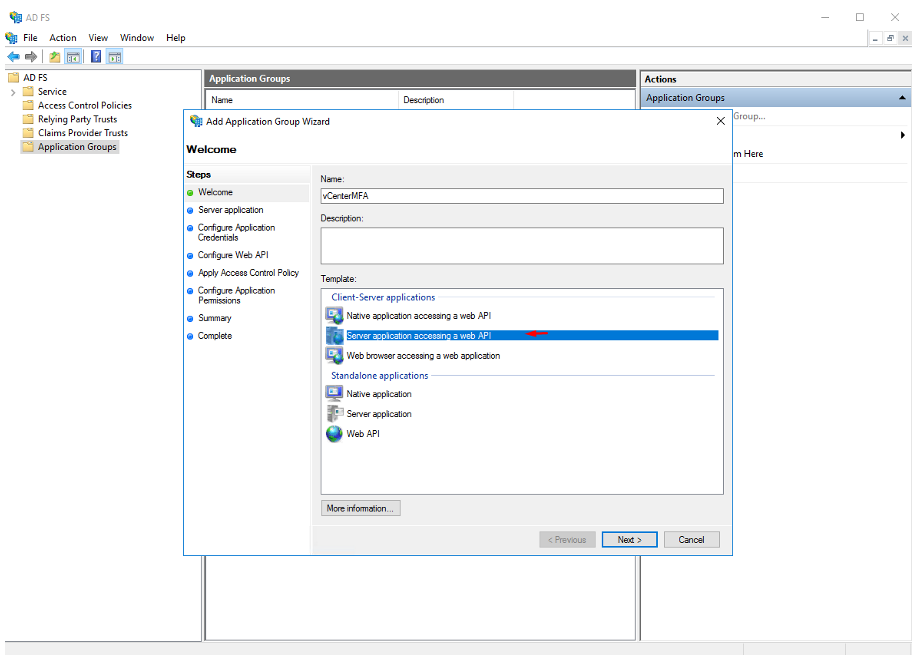This screenshot has height=660, width=916.
Task: Open the Action menu
Action: (x=63, y=38)
